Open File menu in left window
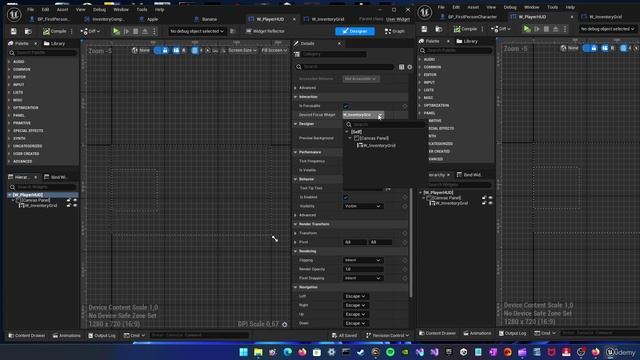 pos(31,9)
